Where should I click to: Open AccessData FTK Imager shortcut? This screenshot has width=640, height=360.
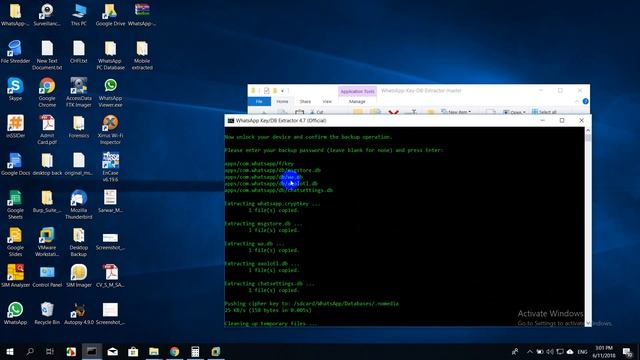tap(78, 92)
